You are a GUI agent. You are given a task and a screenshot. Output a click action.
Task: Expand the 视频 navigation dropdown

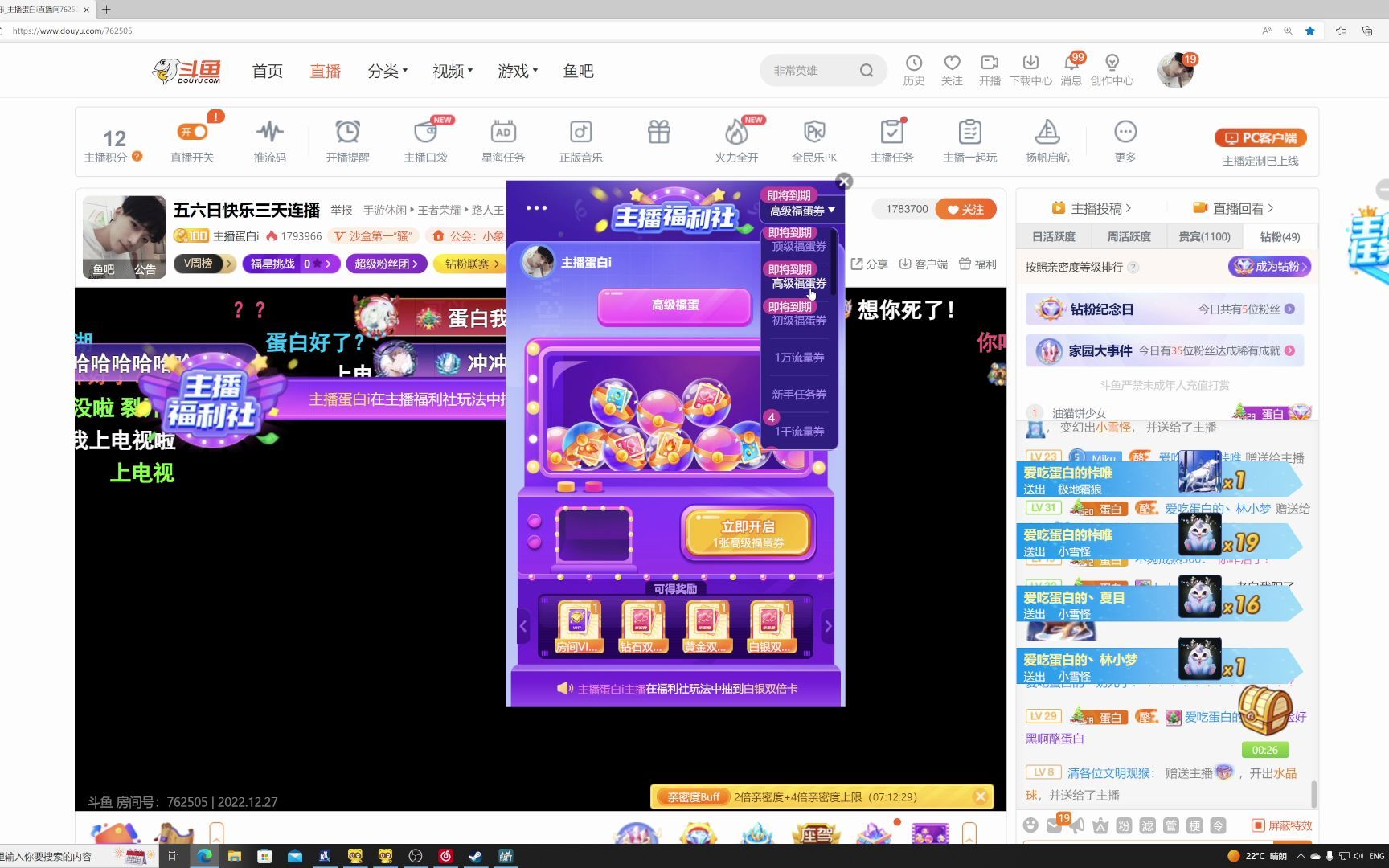(x=453, y=71)
